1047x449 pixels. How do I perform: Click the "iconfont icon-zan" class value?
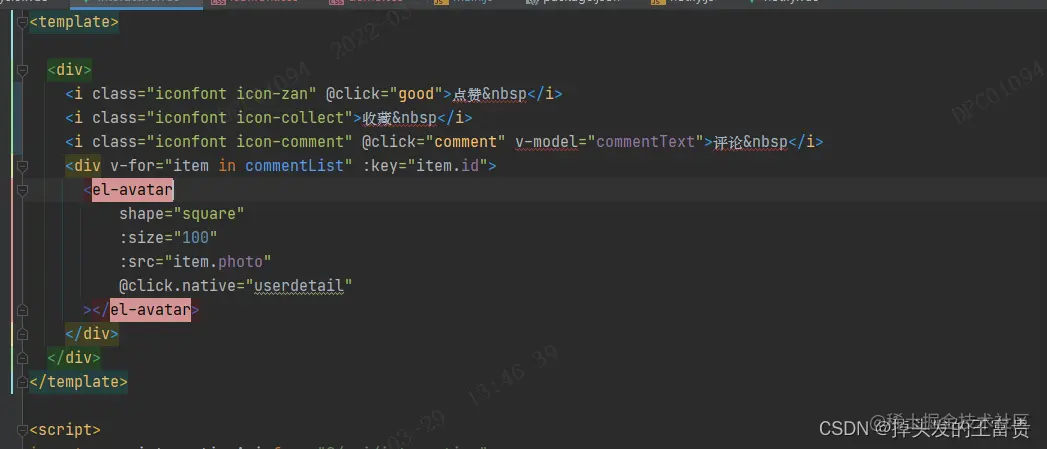coord(231,94)
